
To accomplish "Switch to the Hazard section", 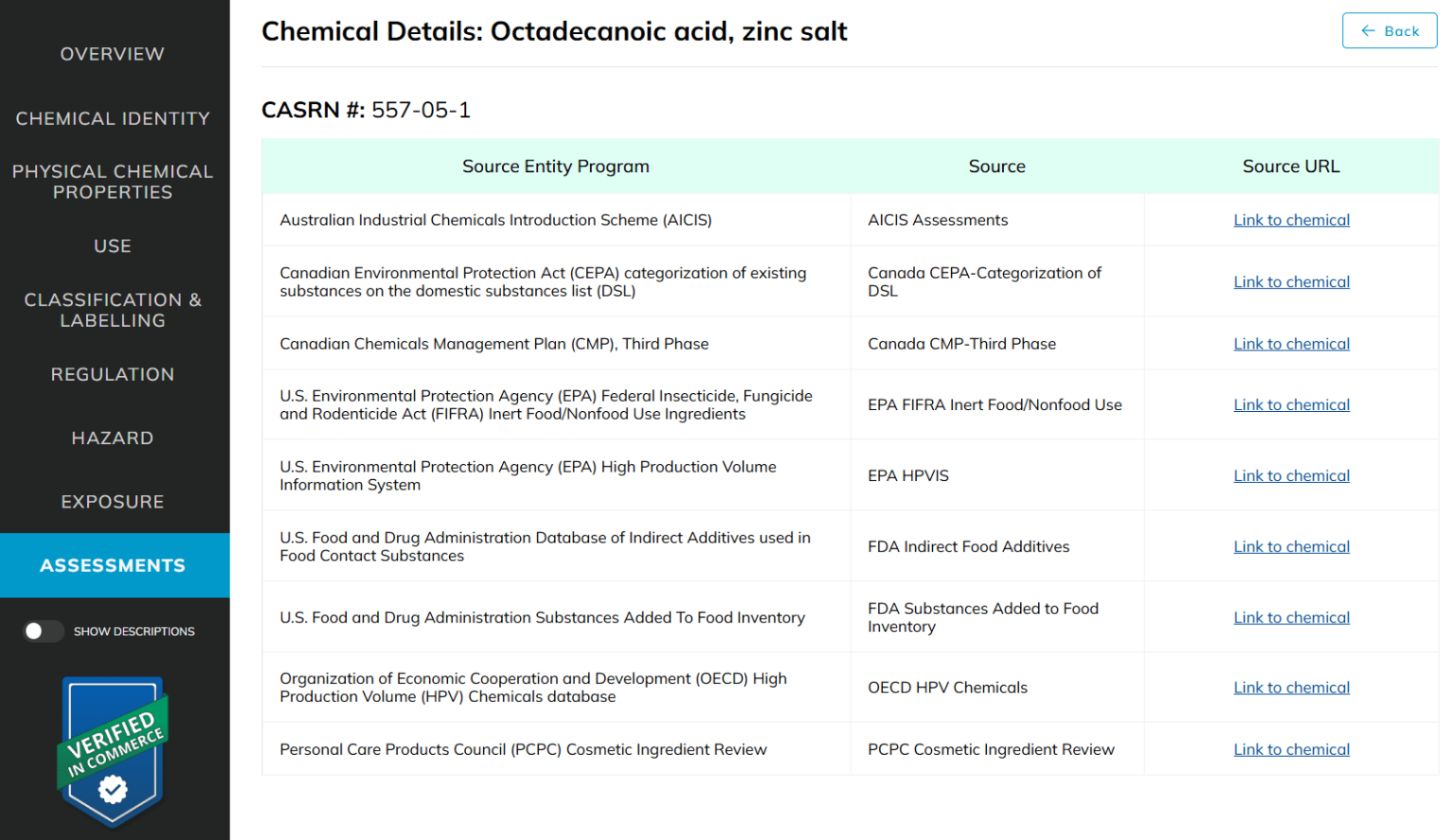I will [112, 437].
